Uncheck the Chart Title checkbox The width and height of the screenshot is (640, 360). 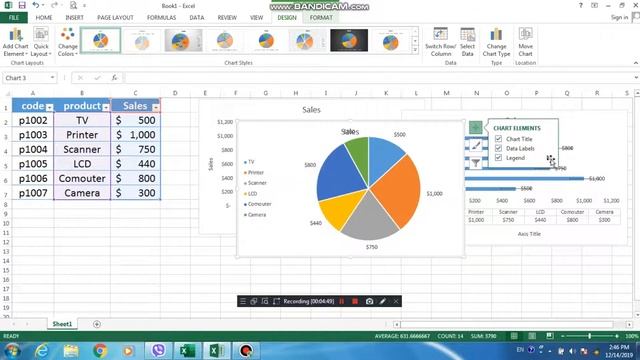(498, 139)
